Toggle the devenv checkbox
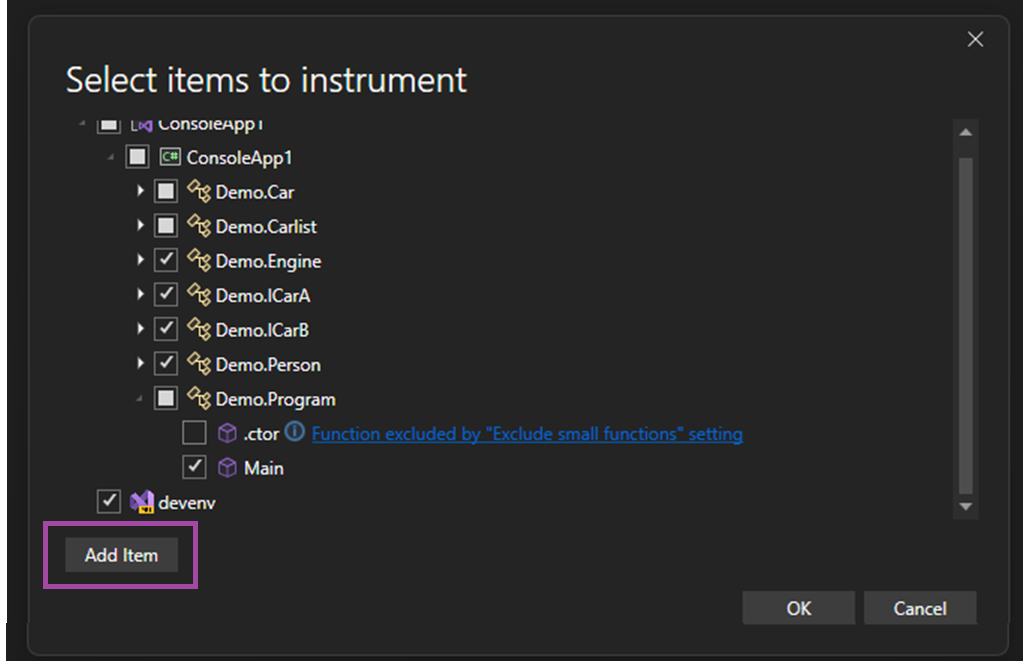This screenshot has width=1023, height=661. [x=108, y=502]
